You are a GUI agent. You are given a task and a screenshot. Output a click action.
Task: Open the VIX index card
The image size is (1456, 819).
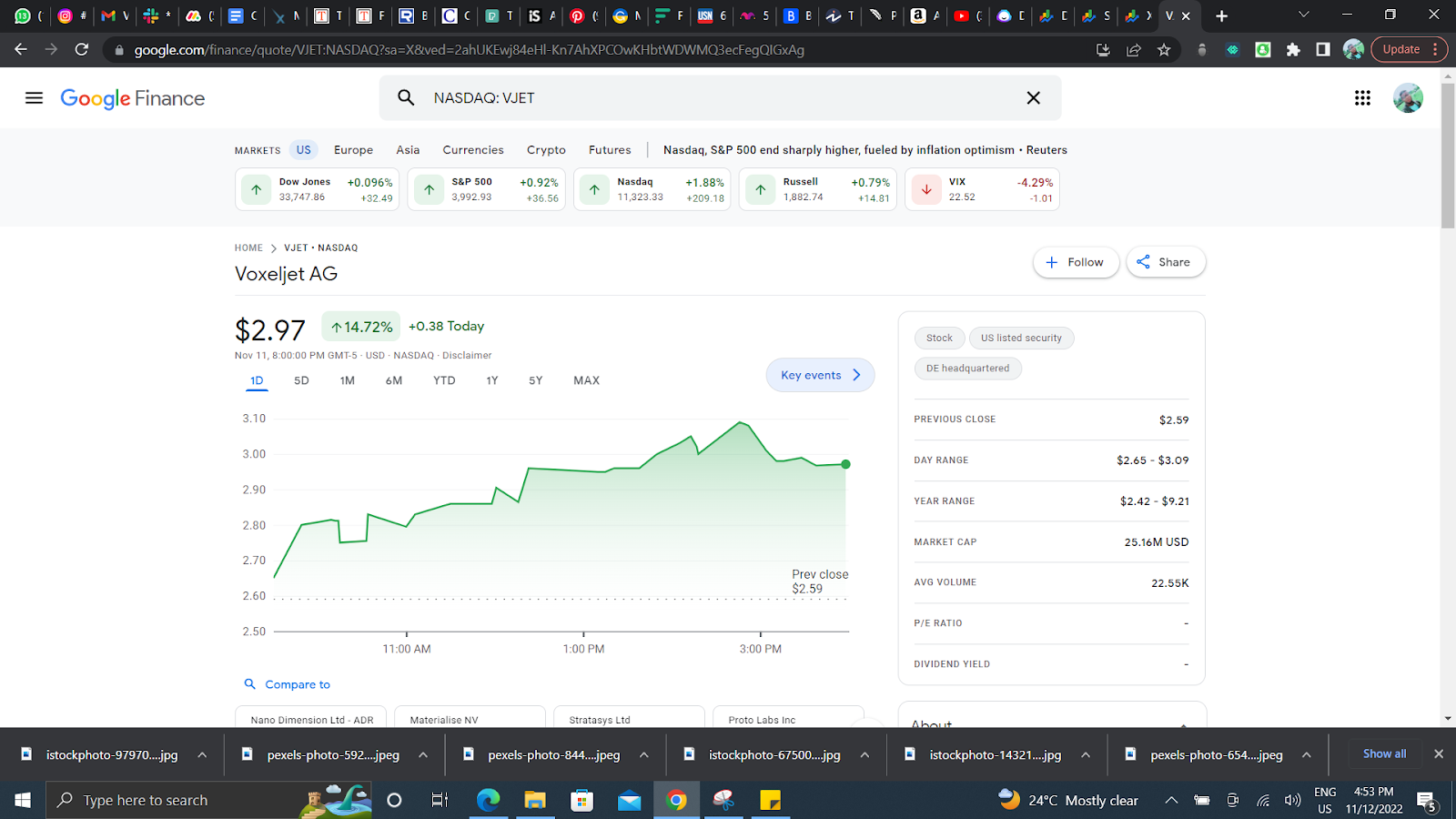(982, 189)
